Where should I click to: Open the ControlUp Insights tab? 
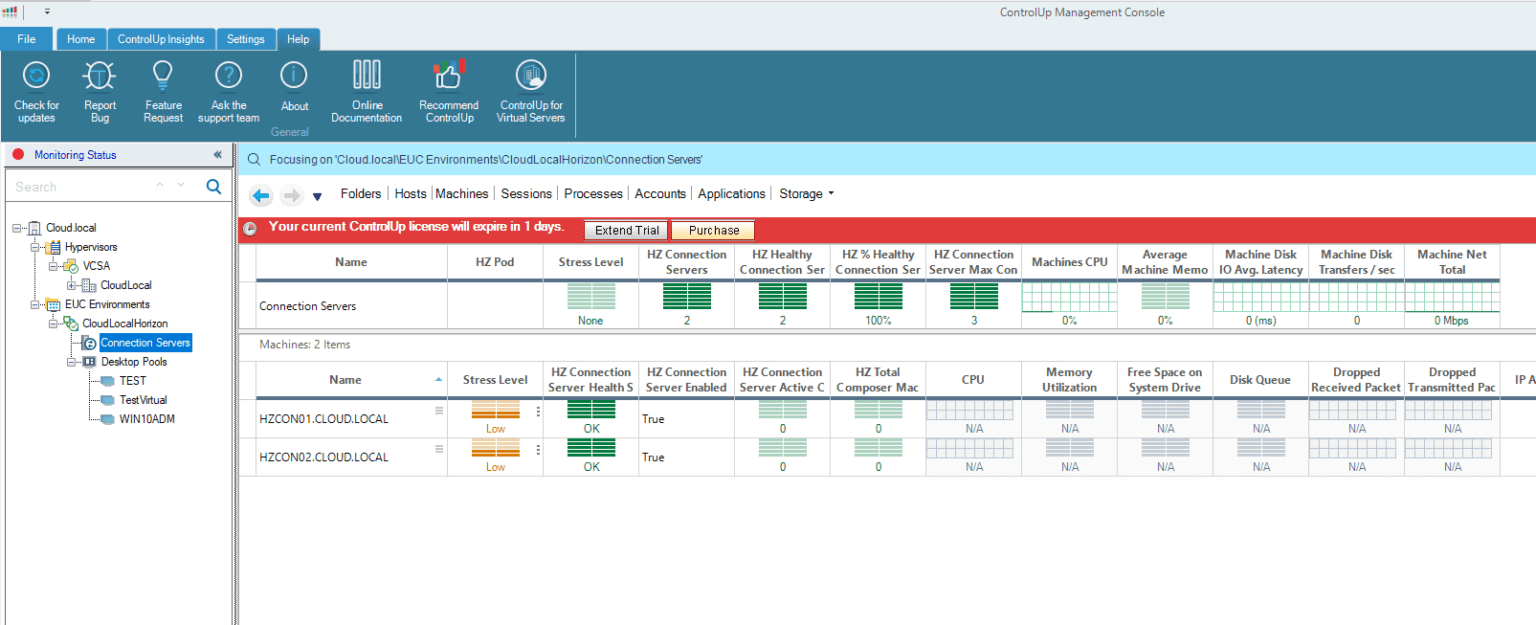pyautogui.click(x=161, y=38)
